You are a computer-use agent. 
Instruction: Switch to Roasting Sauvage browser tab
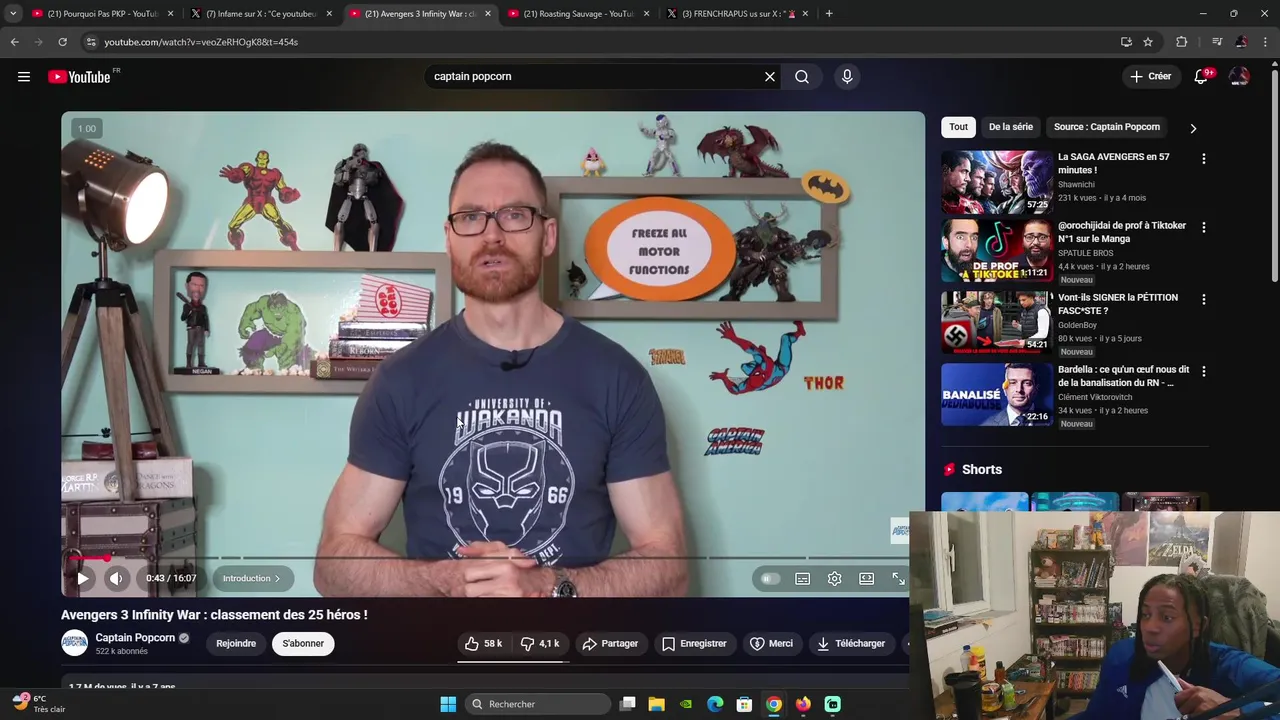579,14
